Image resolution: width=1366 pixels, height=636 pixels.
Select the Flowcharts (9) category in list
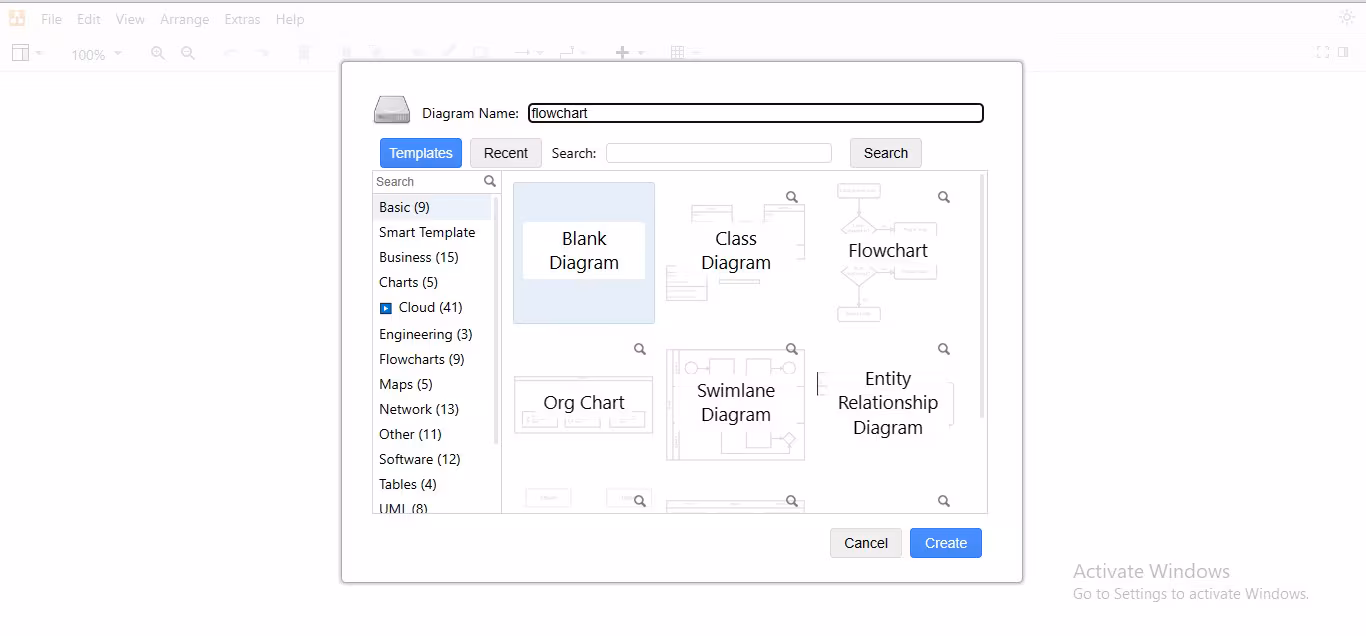click(422, 359)
